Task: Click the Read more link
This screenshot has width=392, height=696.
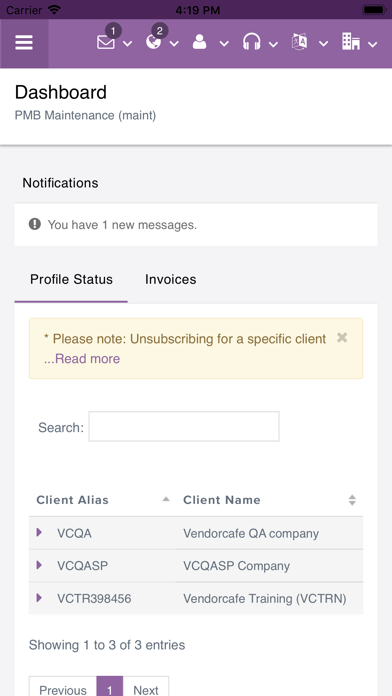Action: 82,359
